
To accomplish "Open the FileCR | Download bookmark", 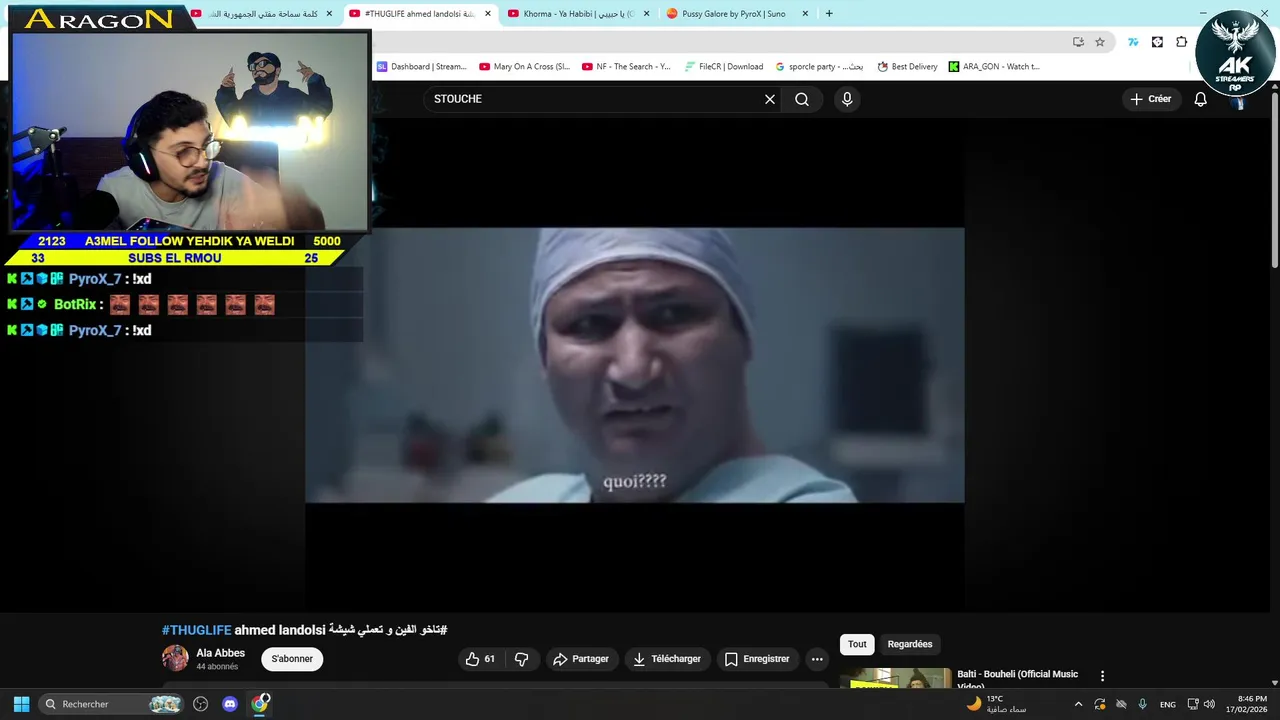I will pyautogui.click(x=724, y=67).
